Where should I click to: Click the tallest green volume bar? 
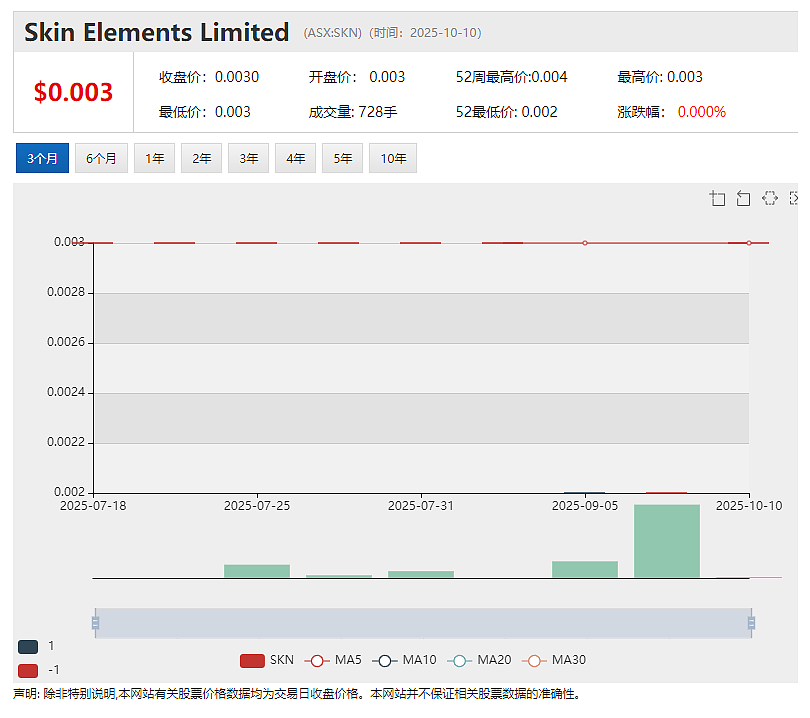[667, 541]
